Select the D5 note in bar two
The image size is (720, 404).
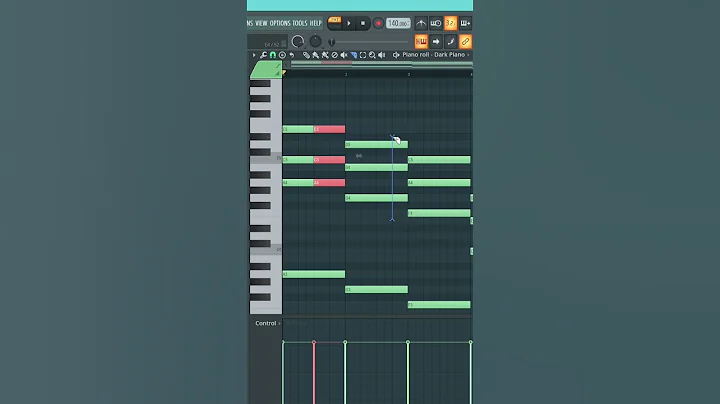(x=376, y=145)
